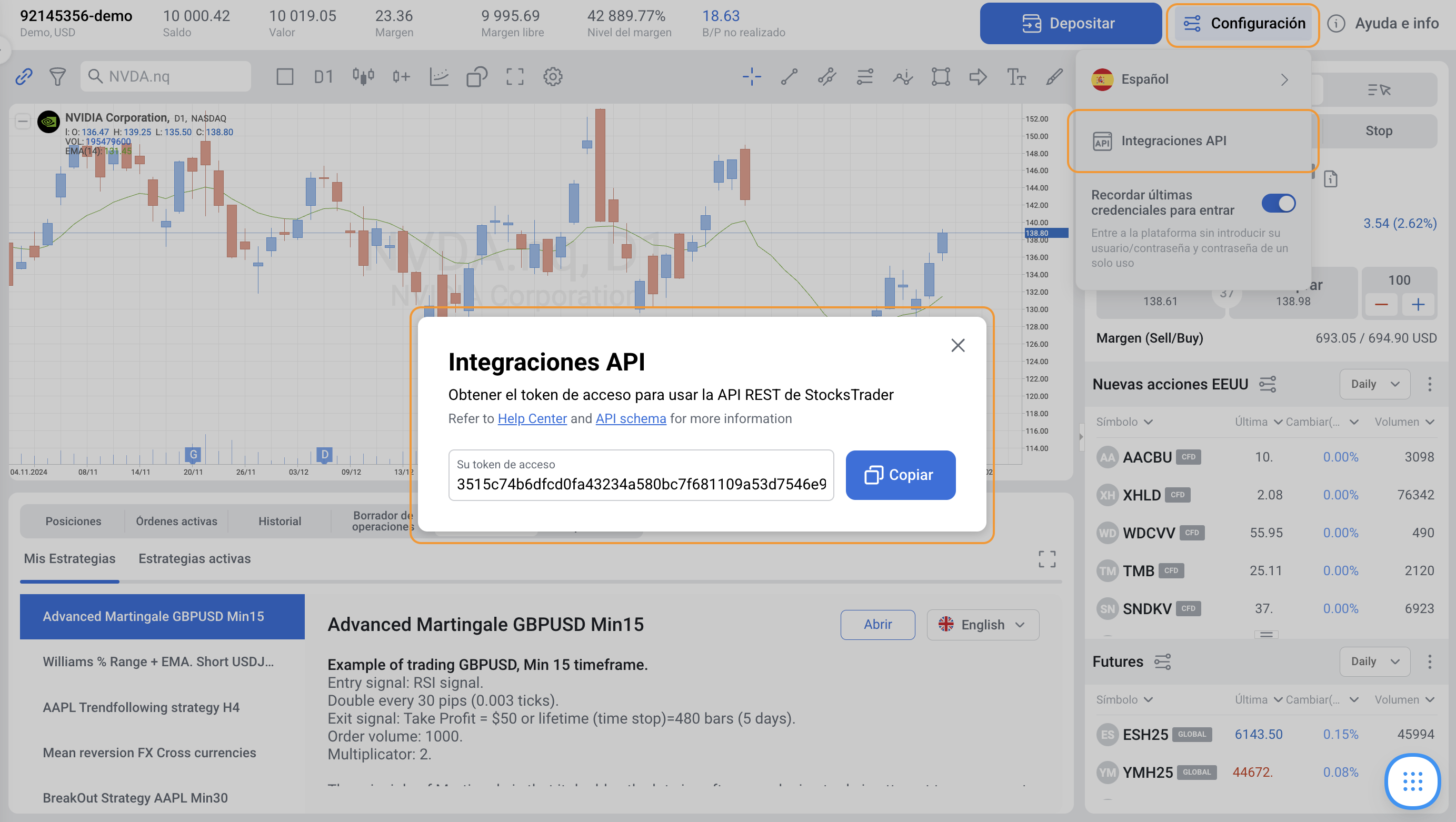1456x822 pixels.
Task: Switch to the Estrategias activas tab
Action: point(194,559)
